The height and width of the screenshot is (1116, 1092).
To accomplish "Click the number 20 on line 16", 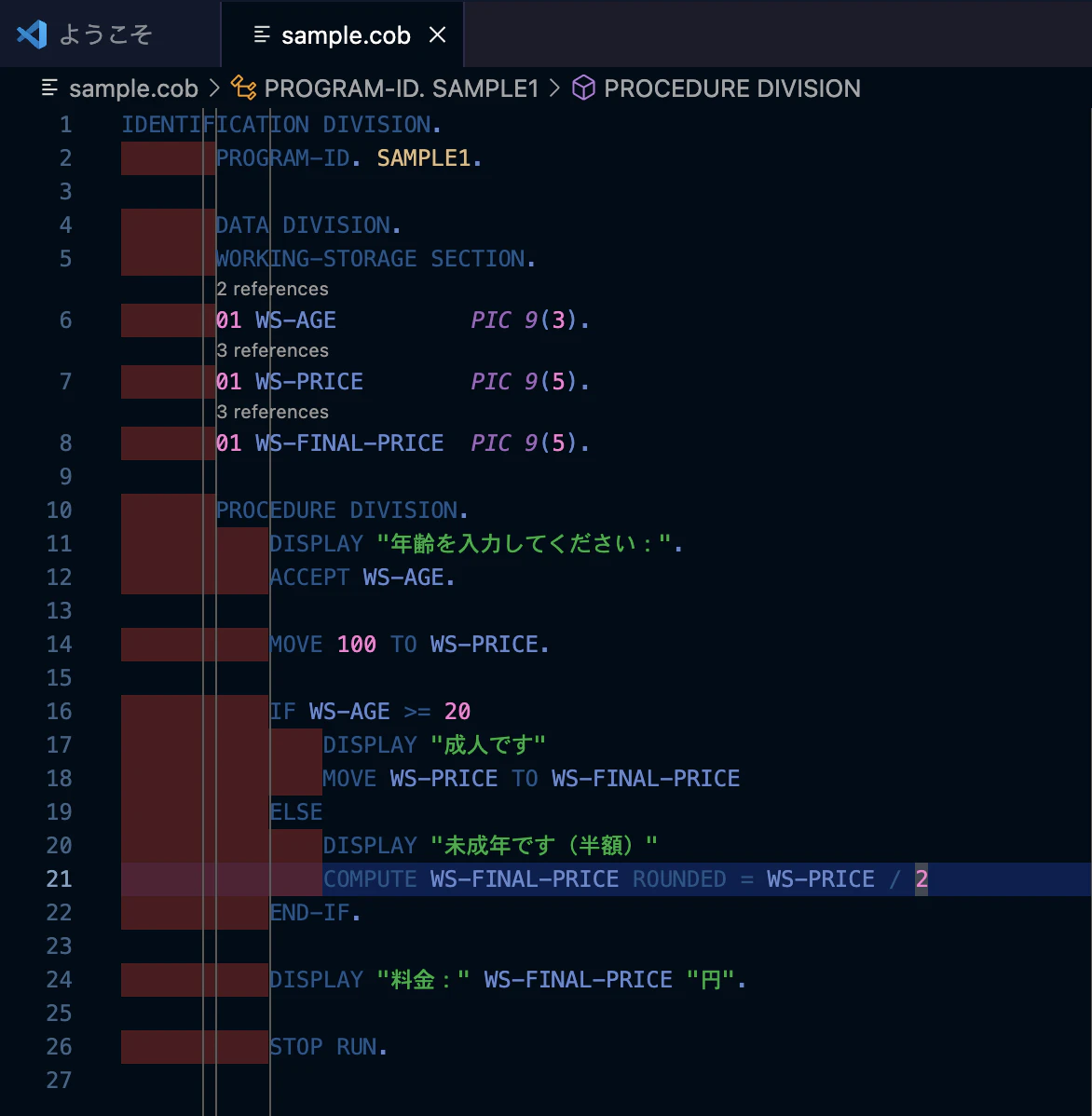I will pos(457,711).
